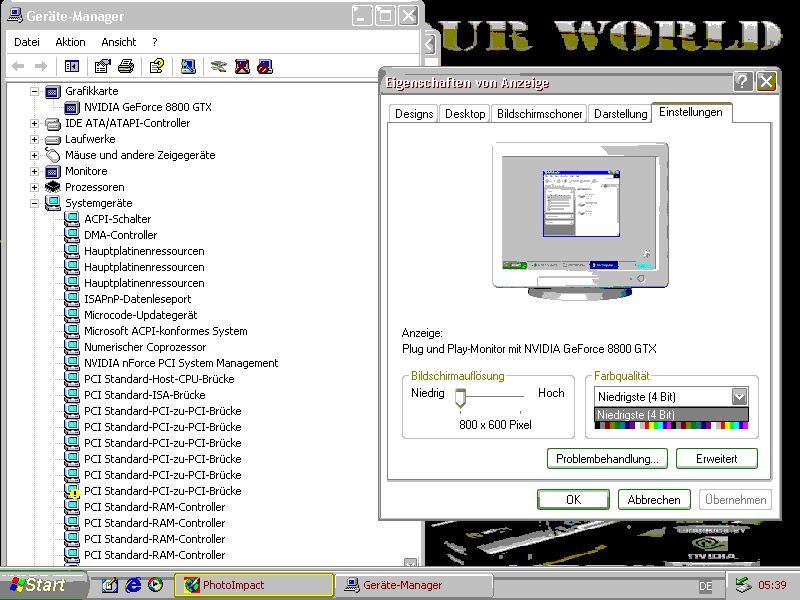Open the Aktion menu

tap(70, 42)
